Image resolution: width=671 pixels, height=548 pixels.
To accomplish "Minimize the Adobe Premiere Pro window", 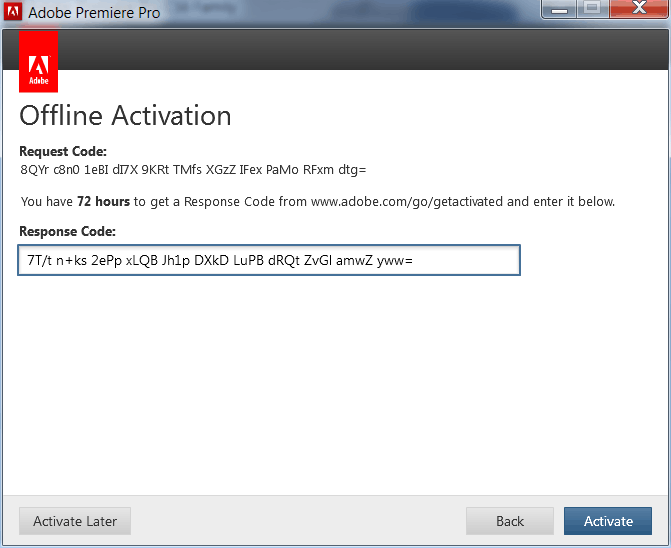I will pyautogui.click(x=559, y=9).
